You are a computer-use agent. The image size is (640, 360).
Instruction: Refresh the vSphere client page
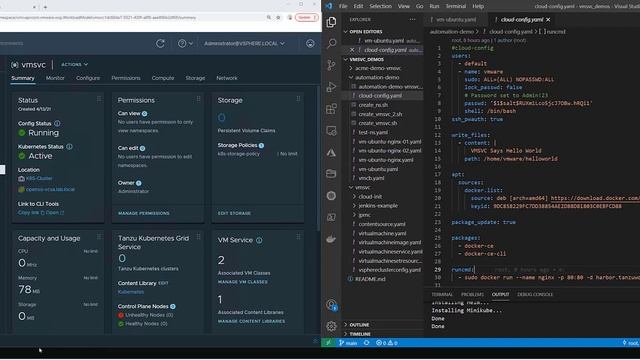point(160,43)
